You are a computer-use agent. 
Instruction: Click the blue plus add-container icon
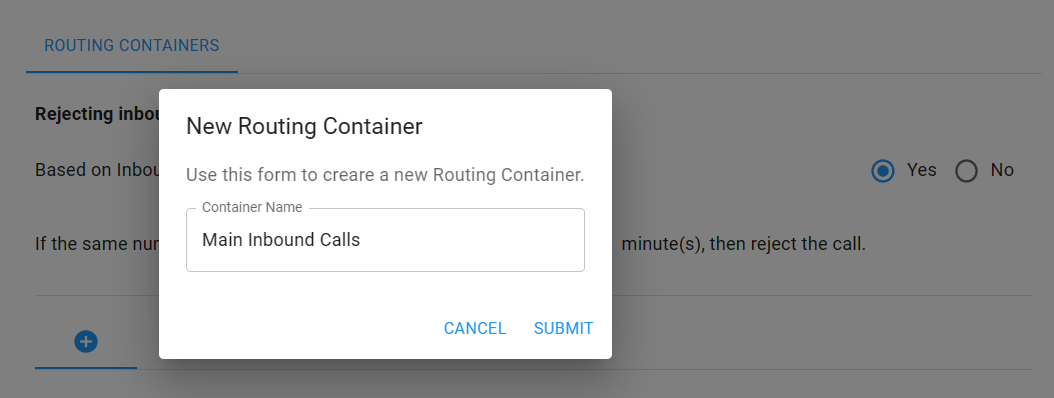pos(85,342)
